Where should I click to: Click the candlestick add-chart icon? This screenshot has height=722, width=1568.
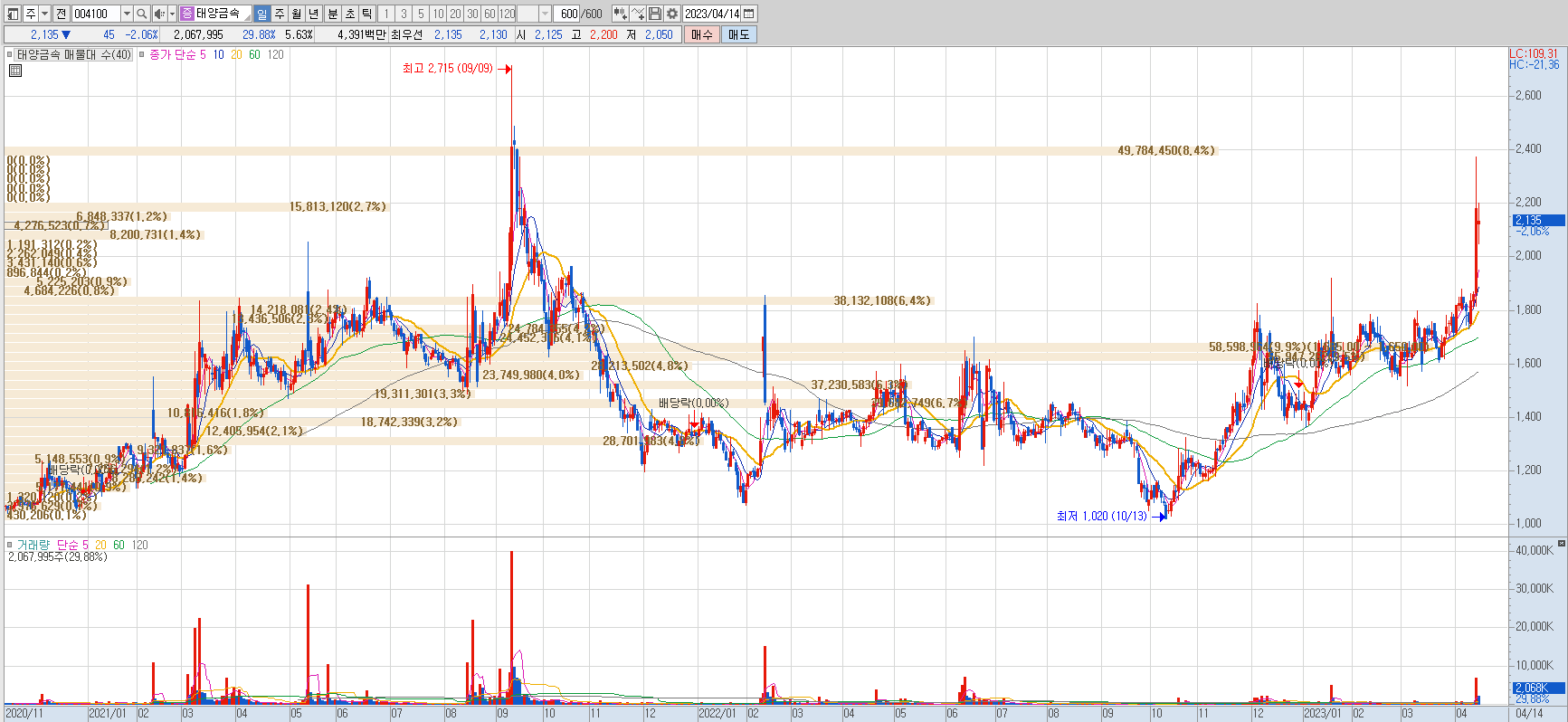[620, 14]
